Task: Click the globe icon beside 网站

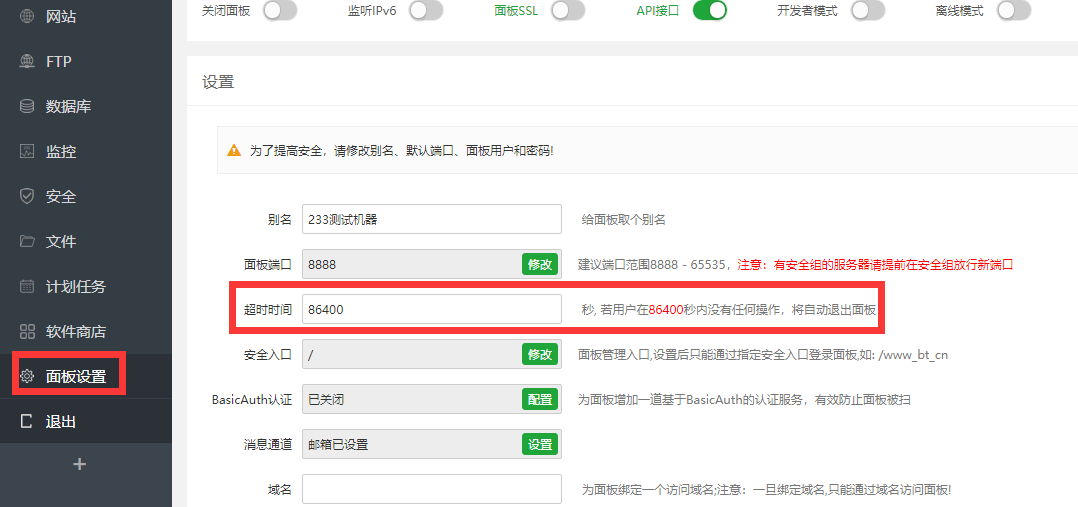Action: pyautogui.click(x=27, y=17)
